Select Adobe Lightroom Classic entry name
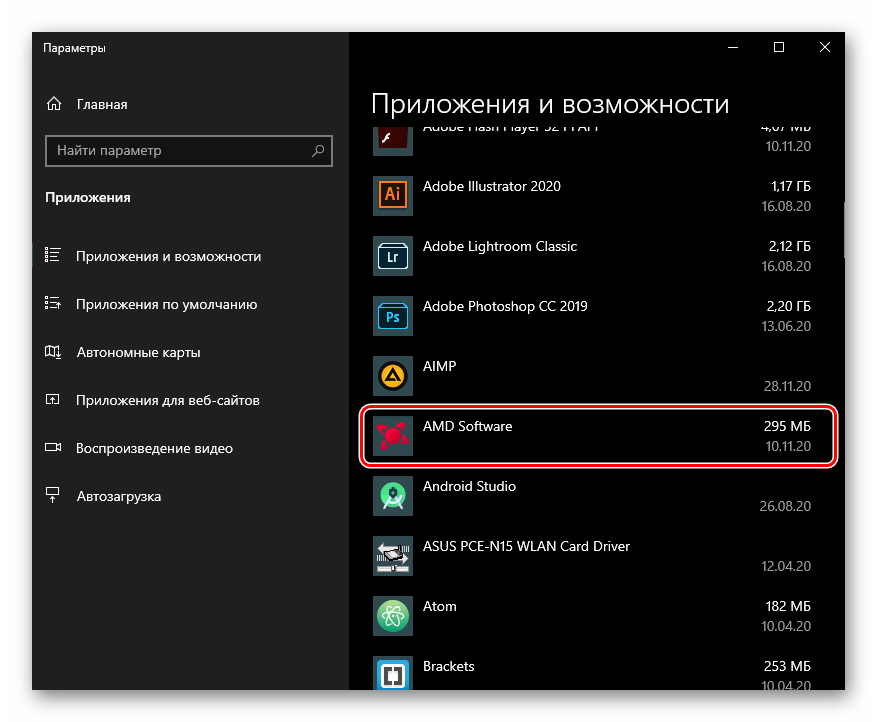The height and width of the screenshot is (722, 877). (499, 247)
